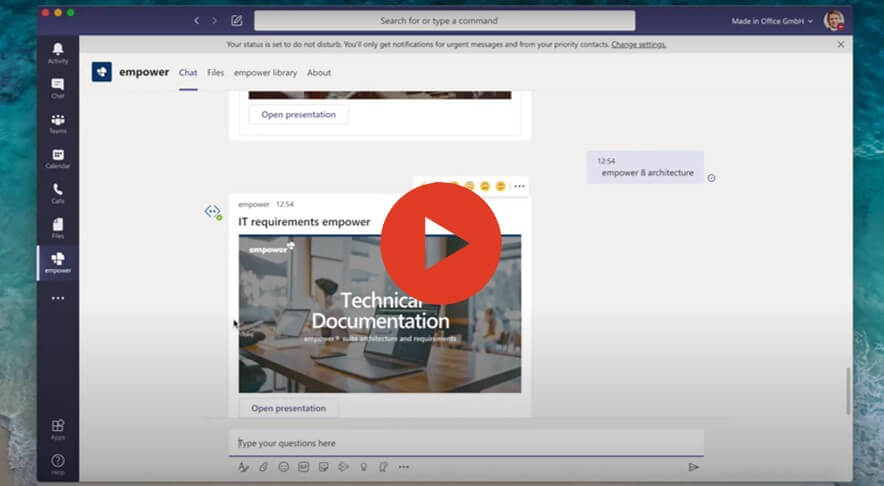Open the empower library tab
This screenshot has height=486, width=884.
[265, 73]
